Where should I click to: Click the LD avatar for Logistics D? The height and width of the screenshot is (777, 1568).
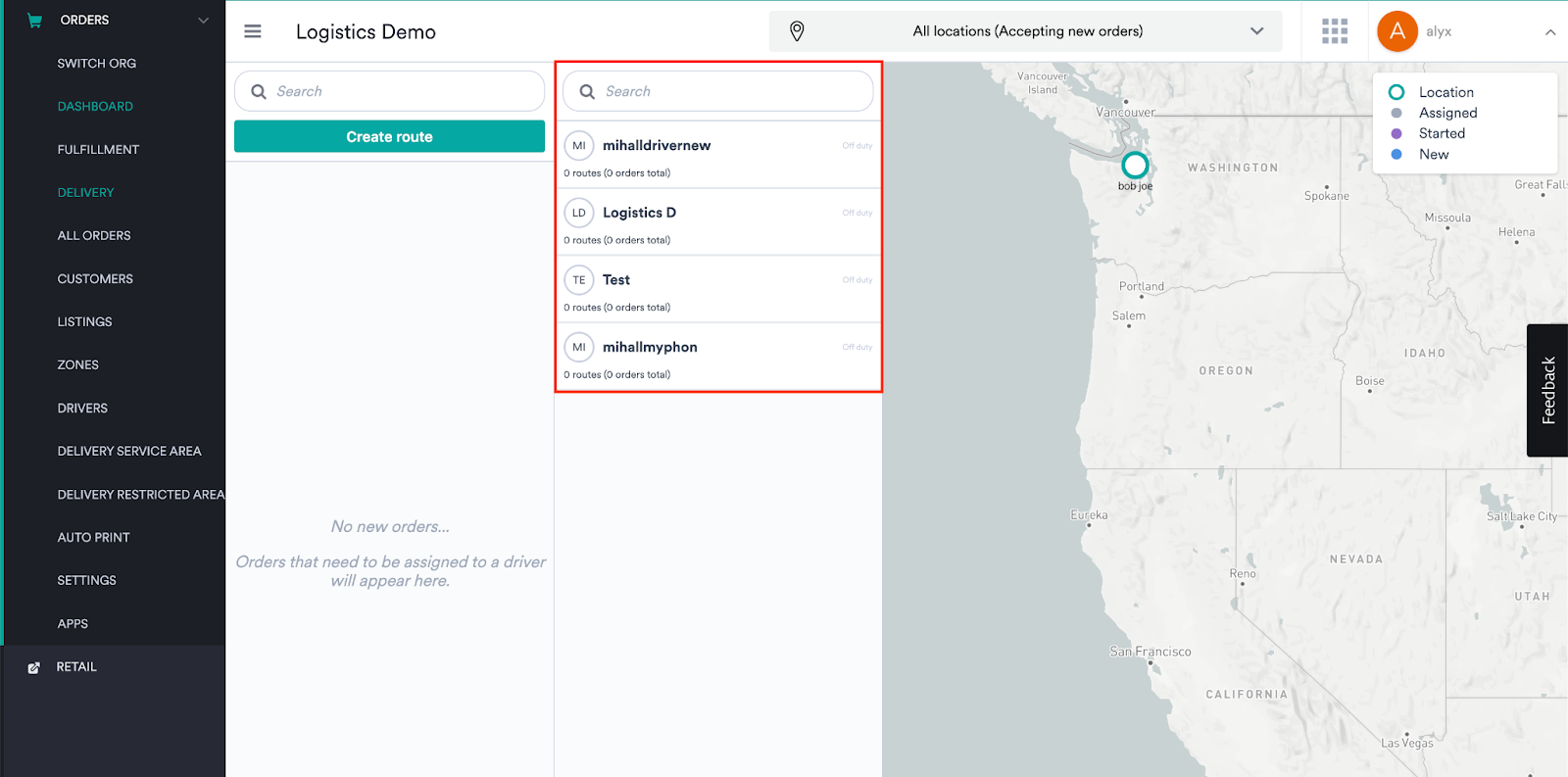tap(579, 213)
